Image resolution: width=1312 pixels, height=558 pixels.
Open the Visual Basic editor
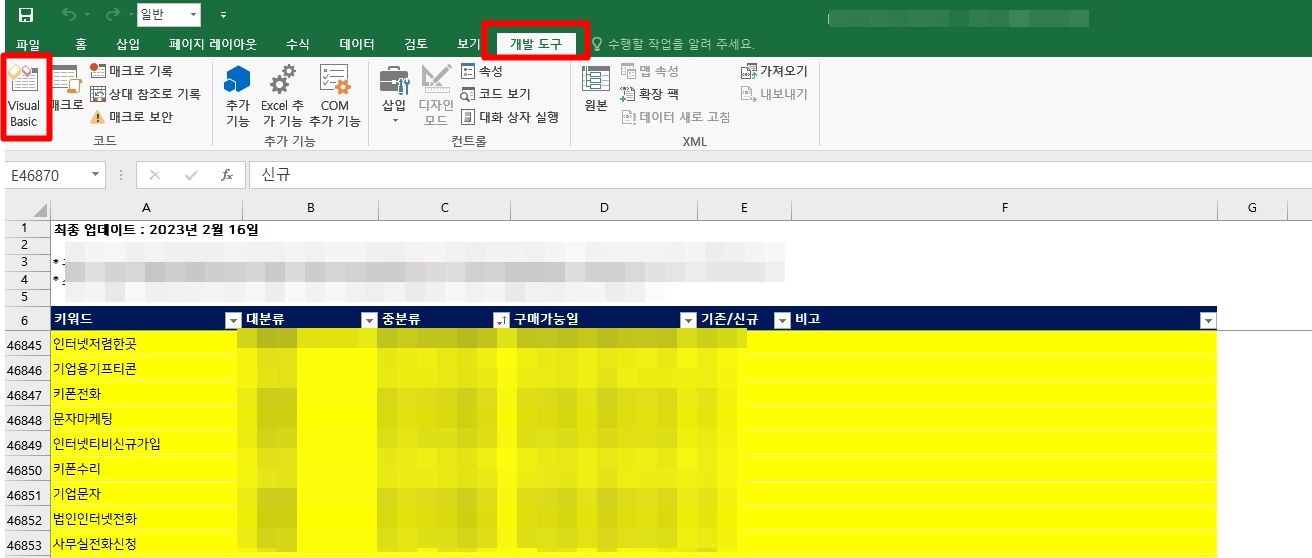tap(24, 96)
